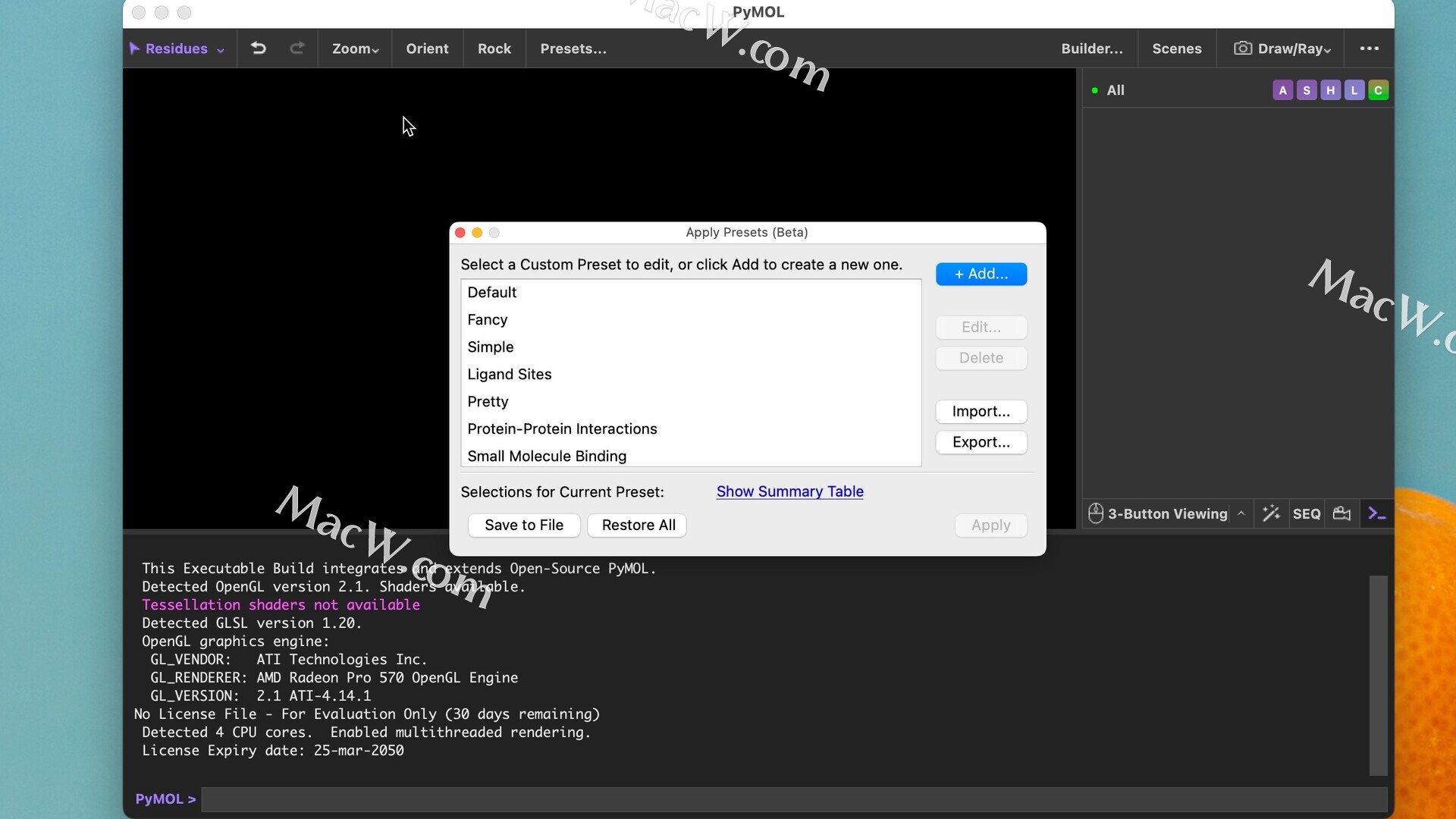Open the C (Color) menu for All
Viewport: 1456px width, 819px height.
pos(1379,90)
